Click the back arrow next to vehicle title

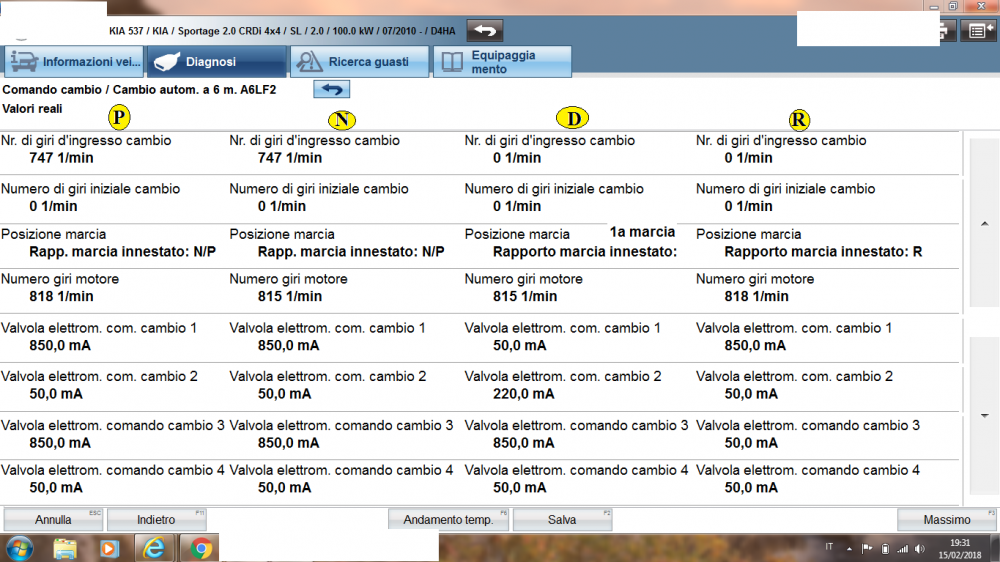(x=485, y=31)
